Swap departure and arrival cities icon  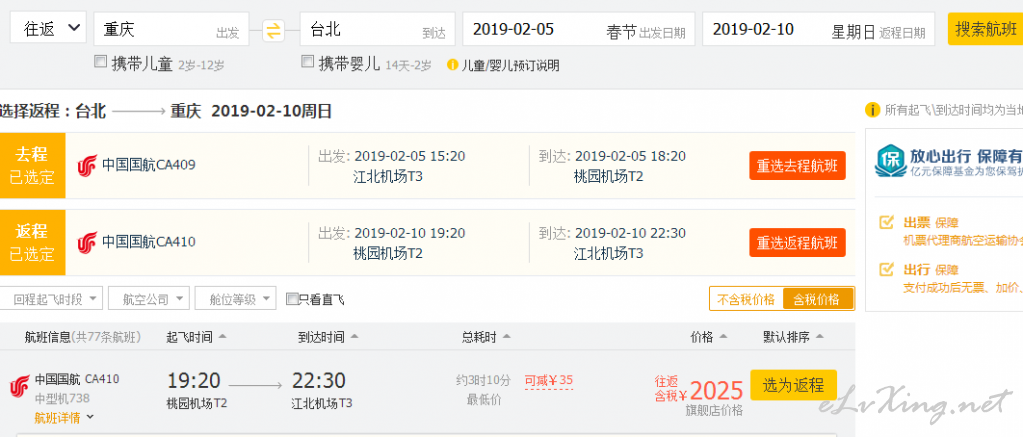tap(273, 30)
